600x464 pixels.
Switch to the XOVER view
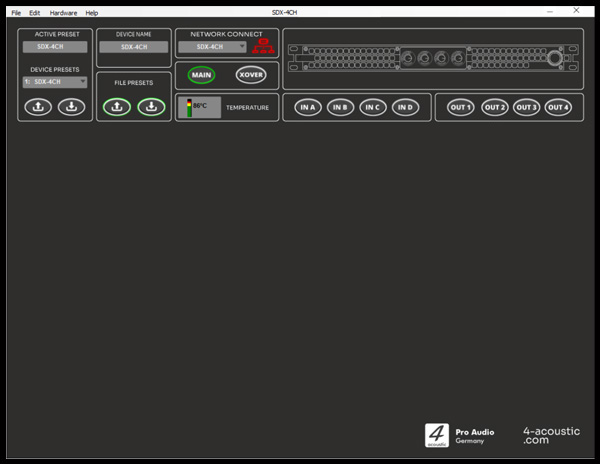click(x=251, y=75)
